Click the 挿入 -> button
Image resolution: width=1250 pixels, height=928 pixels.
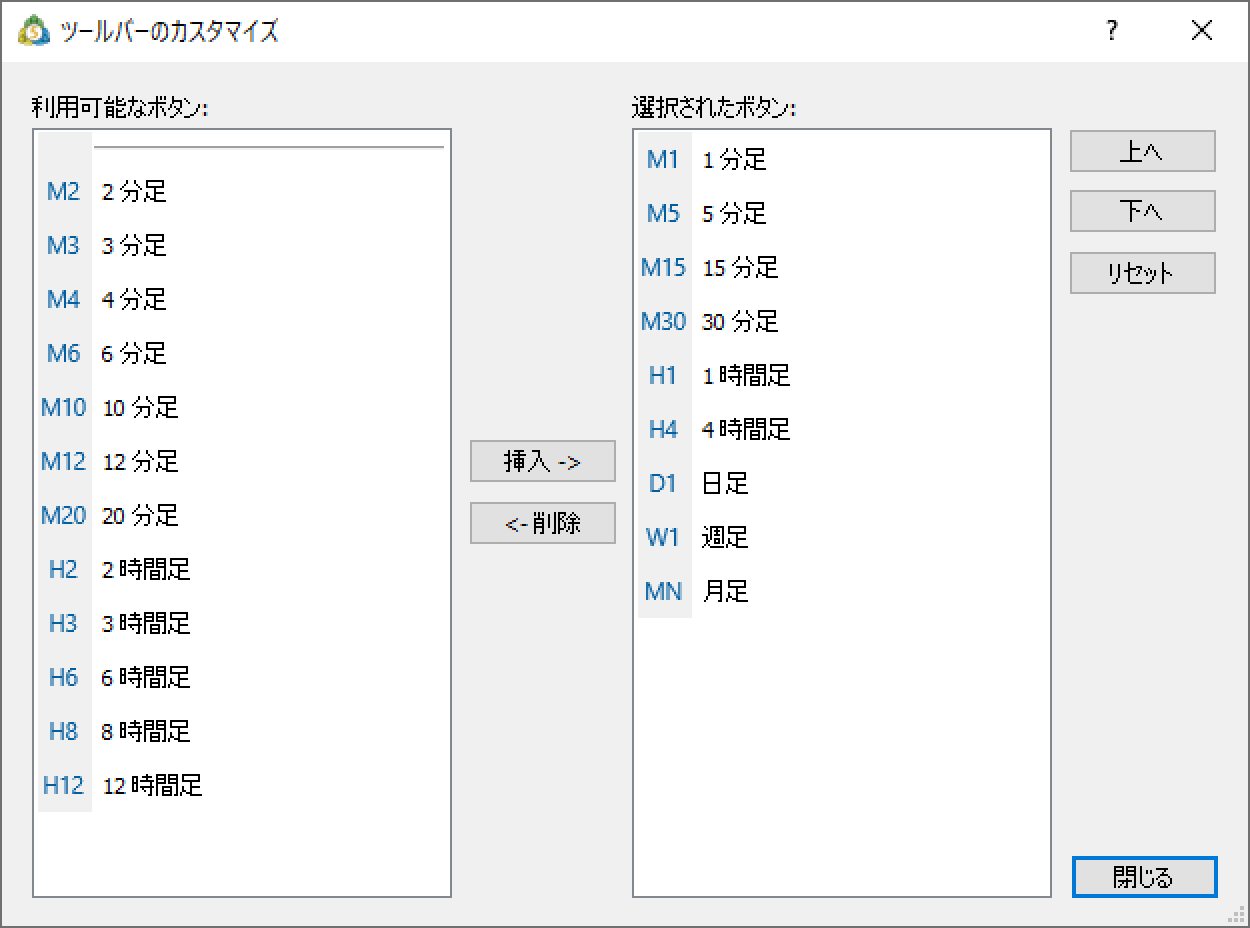coord(543,462)
